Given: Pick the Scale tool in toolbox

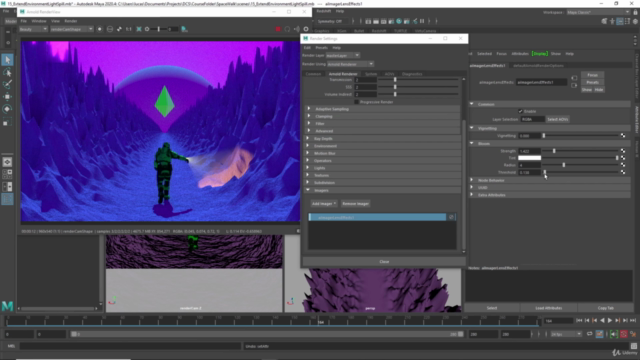Looking at the screenshot, I should pos(7,121).
